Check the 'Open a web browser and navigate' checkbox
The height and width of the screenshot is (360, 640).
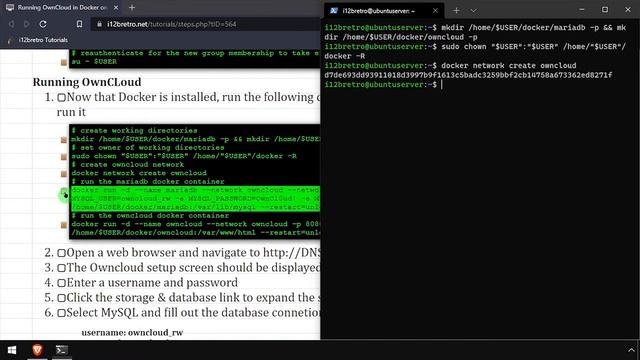(x=61, y=253)
